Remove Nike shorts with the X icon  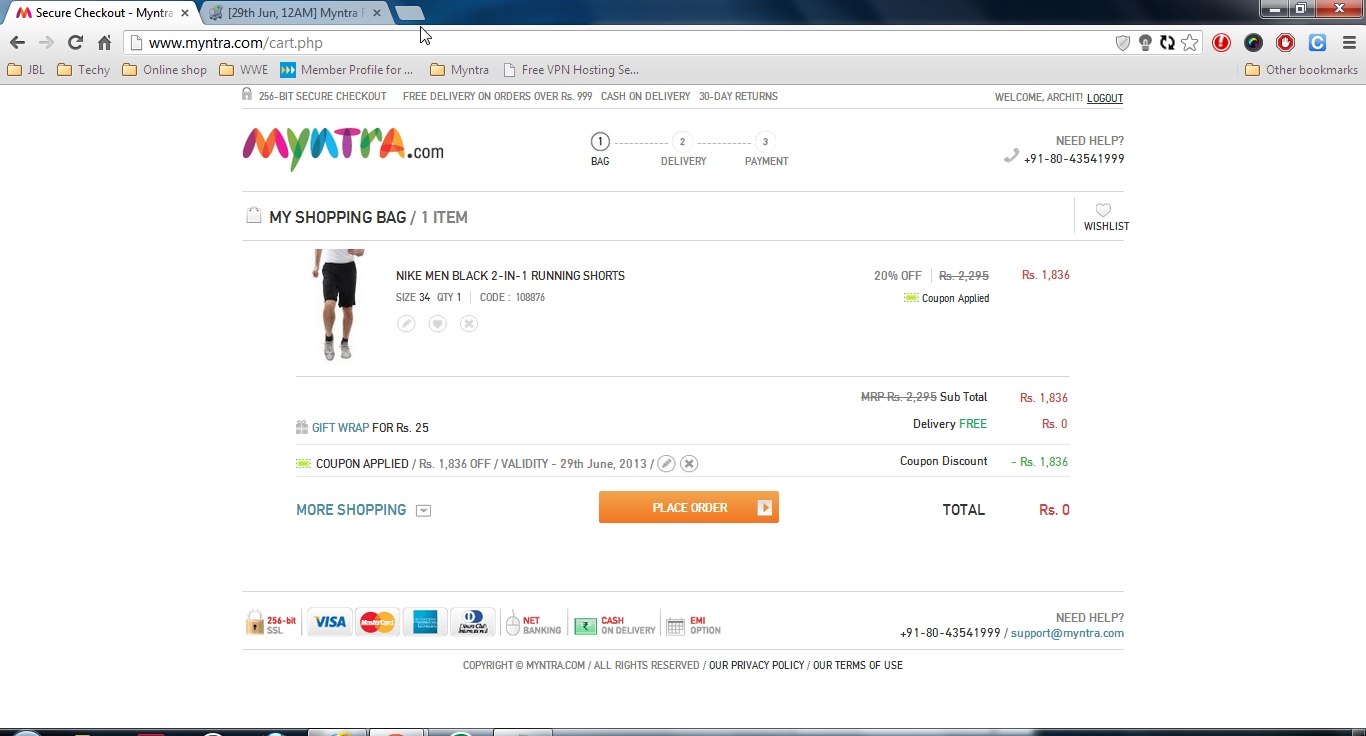tap(468, 323)
